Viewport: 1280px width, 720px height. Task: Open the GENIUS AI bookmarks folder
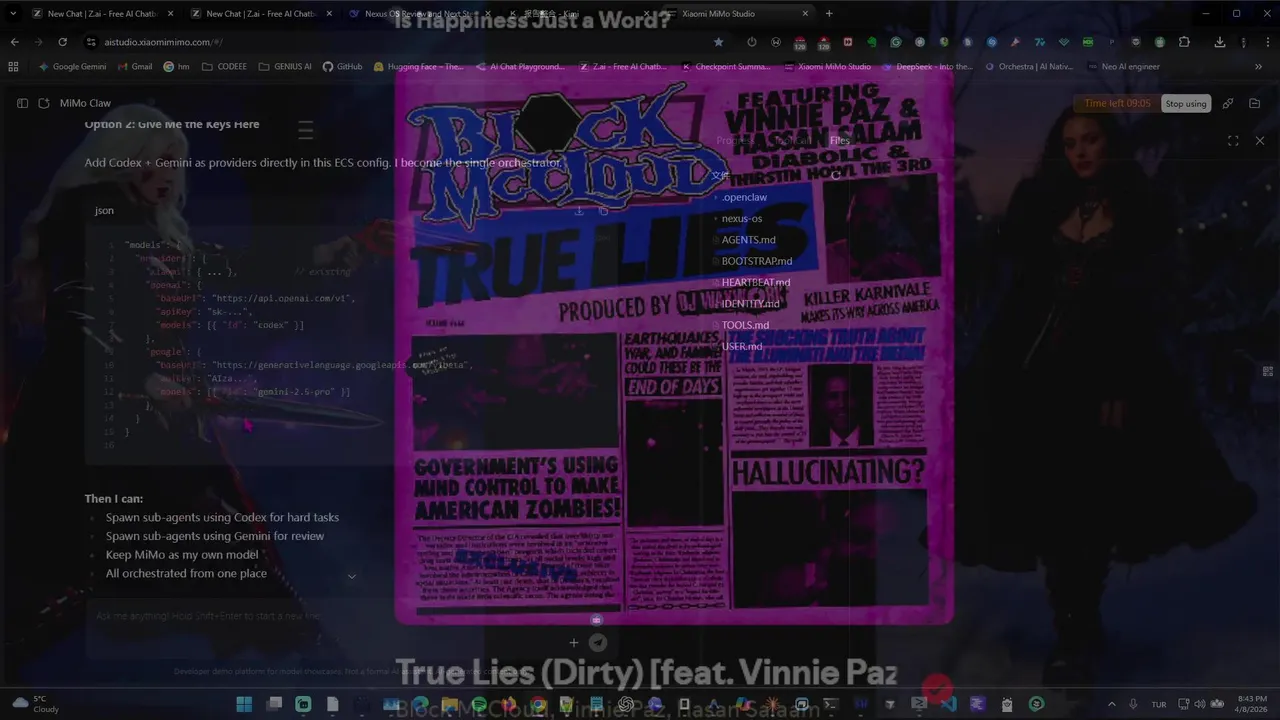coord(286,66)
